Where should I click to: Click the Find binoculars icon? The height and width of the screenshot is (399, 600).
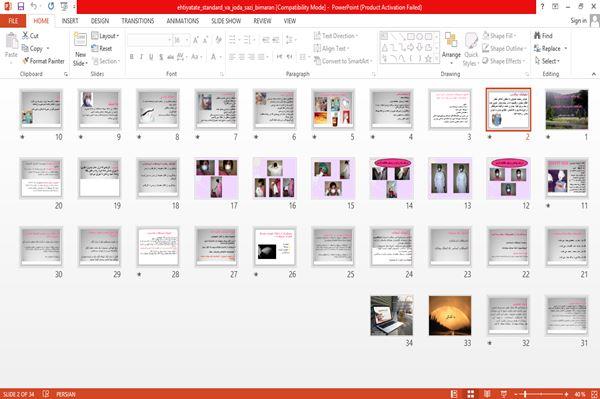(x=537, y=36)
